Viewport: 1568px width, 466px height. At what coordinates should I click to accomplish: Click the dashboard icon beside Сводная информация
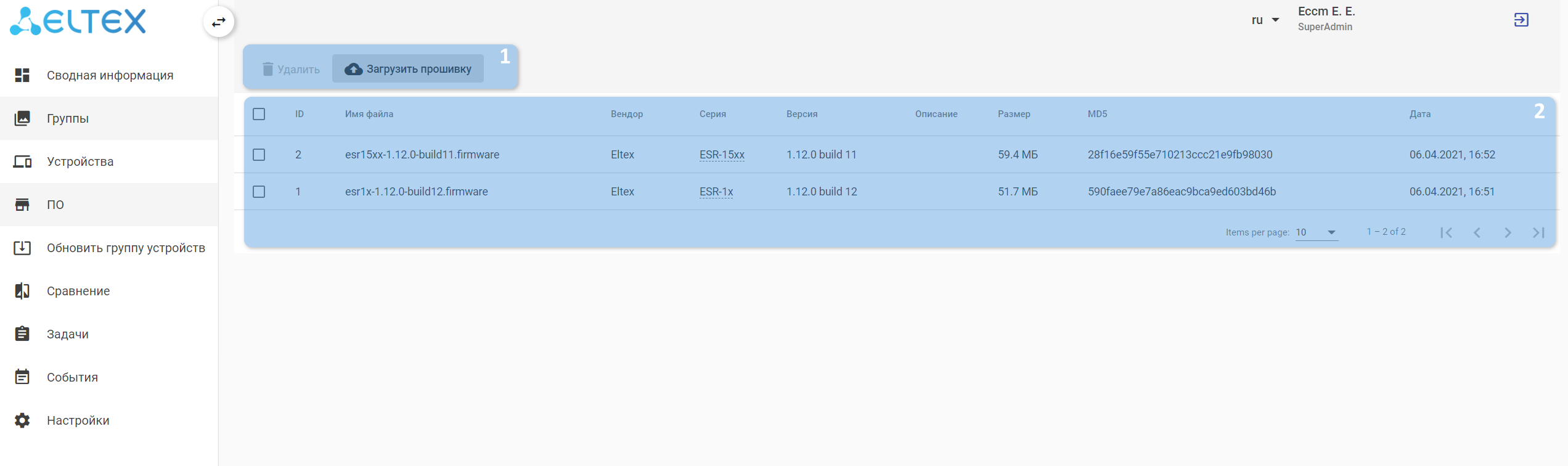point(22,75)
